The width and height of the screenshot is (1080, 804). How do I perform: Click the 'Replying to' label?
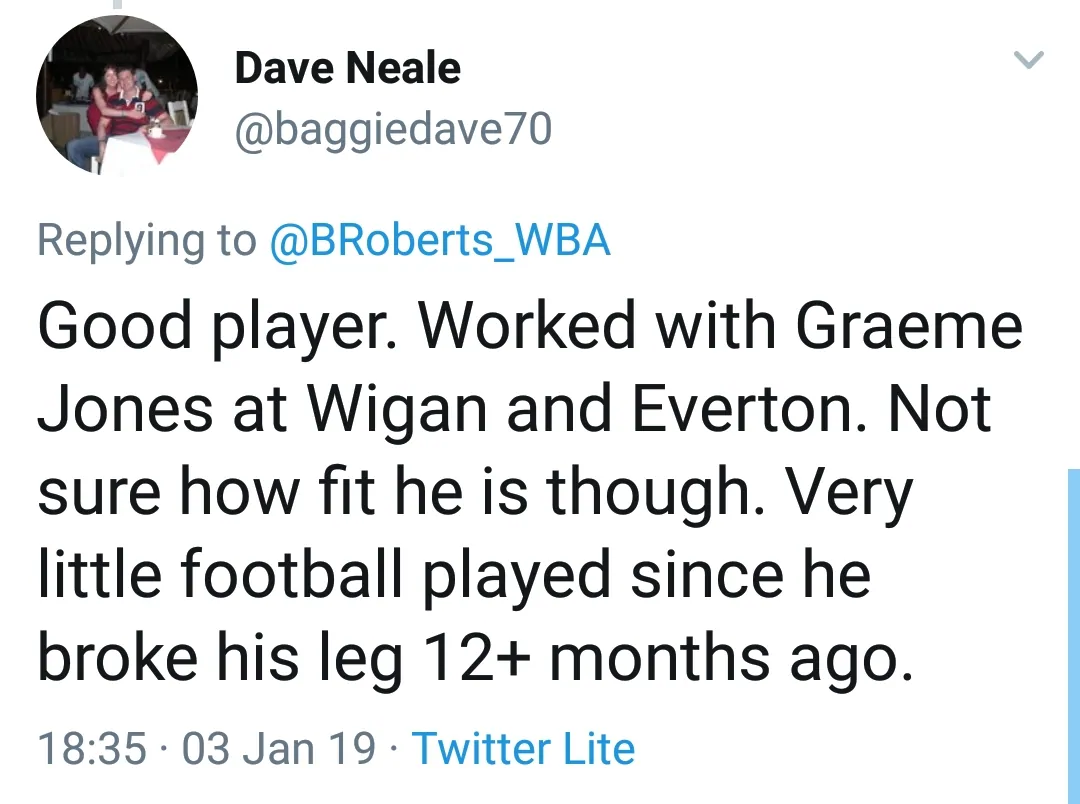[147, 240]
